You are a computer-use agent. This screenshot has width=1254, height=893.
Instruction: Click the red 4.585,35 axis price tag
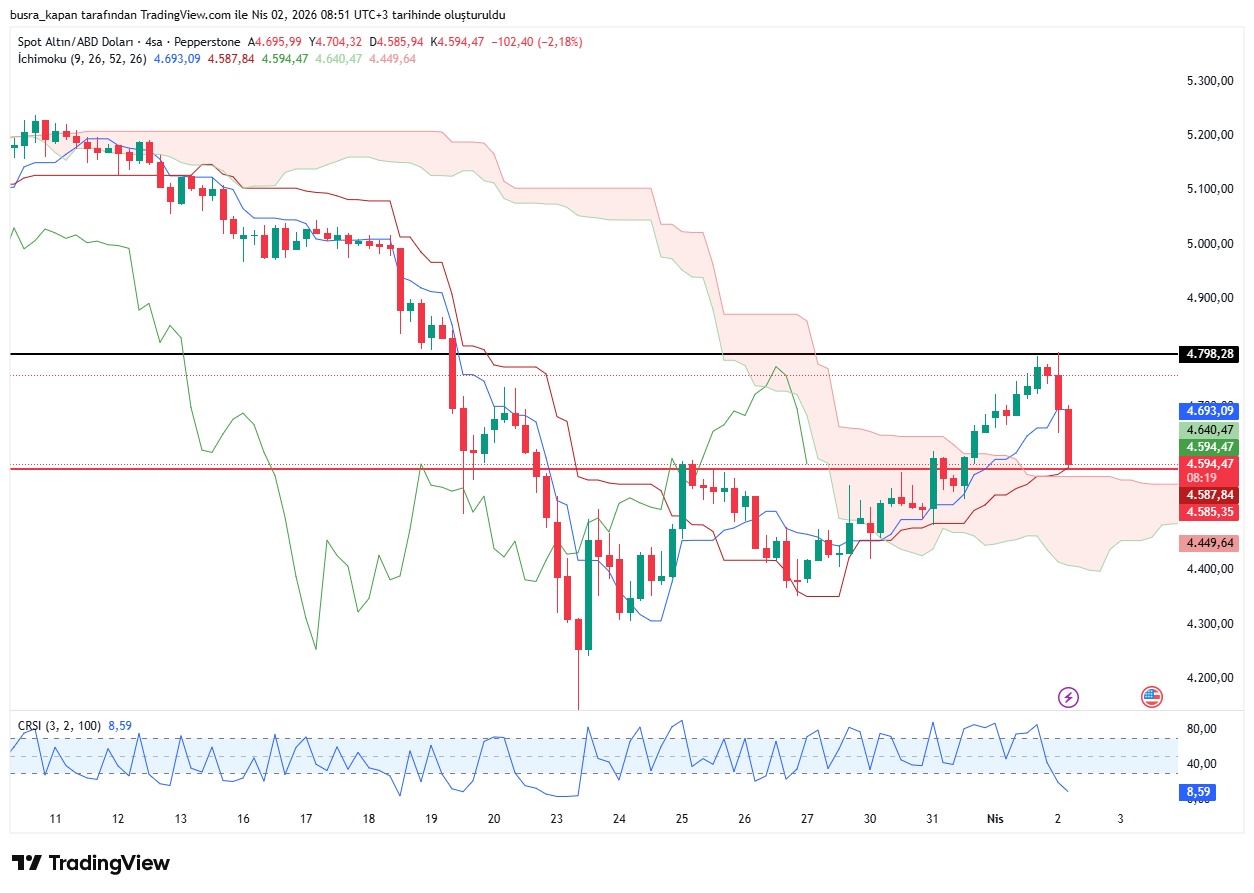tap(1209, 512)
